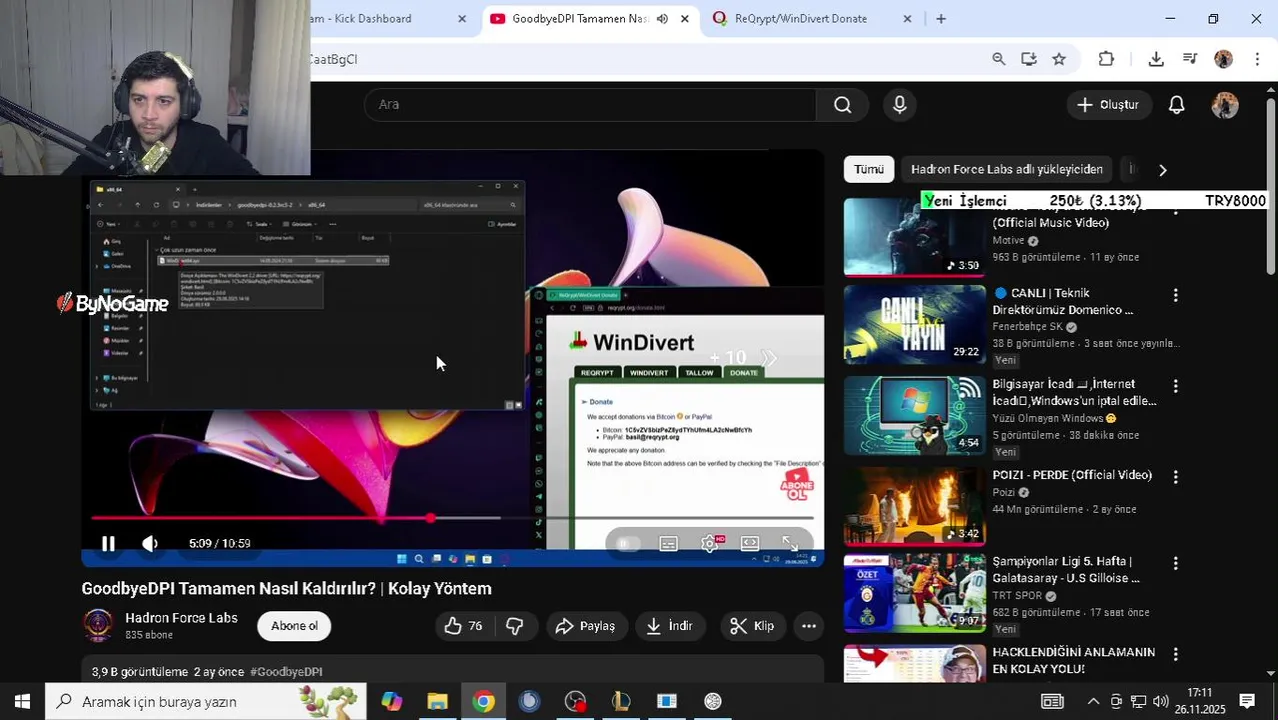Image resolution: width=1278 pixels, height=720 pixels.
Task: Select the Tümü filter chip
Action: [x=868, y=170]
